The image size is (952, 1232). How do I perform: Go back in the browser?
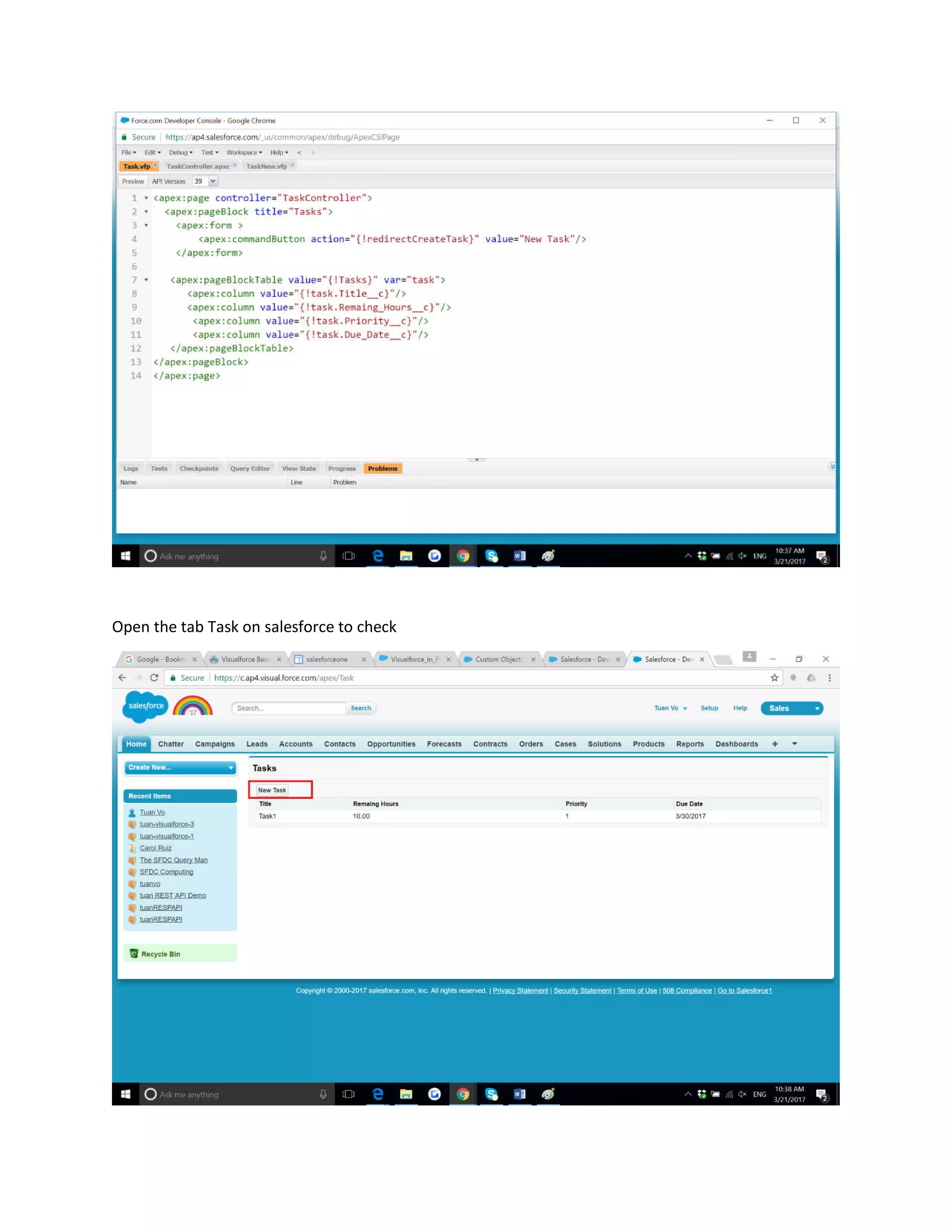122,677
